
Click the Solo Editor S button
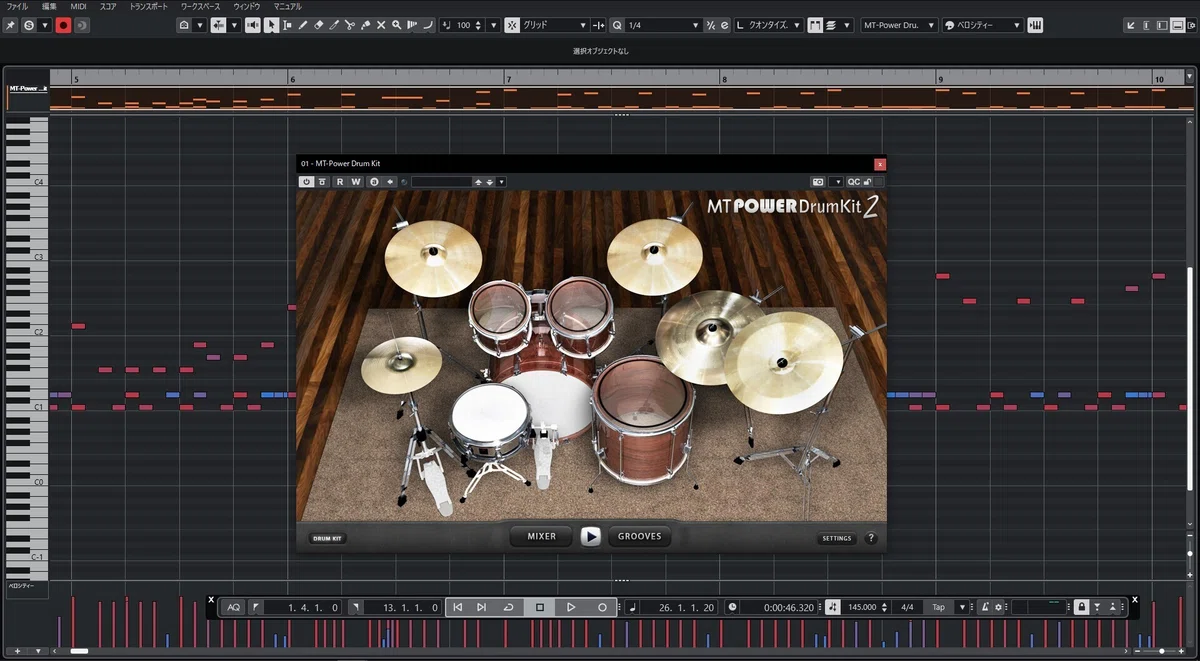(x=29, y=25)
